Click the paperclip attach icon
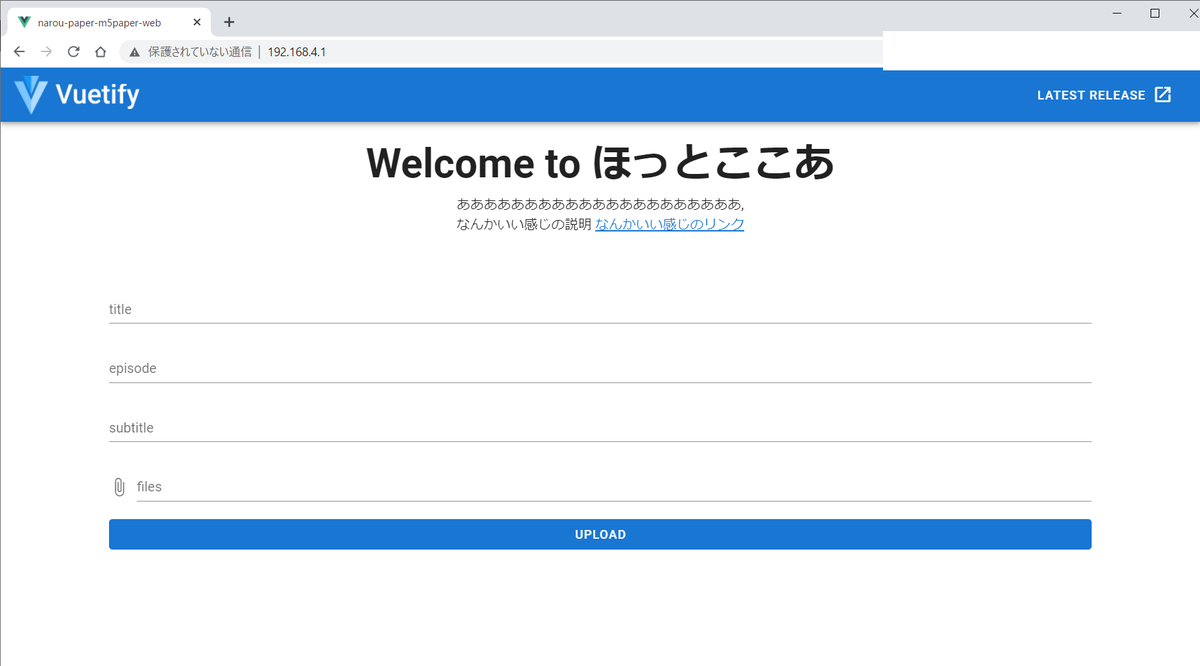Image resolution: width=1200 pixels, height=666 pixels. (119, 487)
